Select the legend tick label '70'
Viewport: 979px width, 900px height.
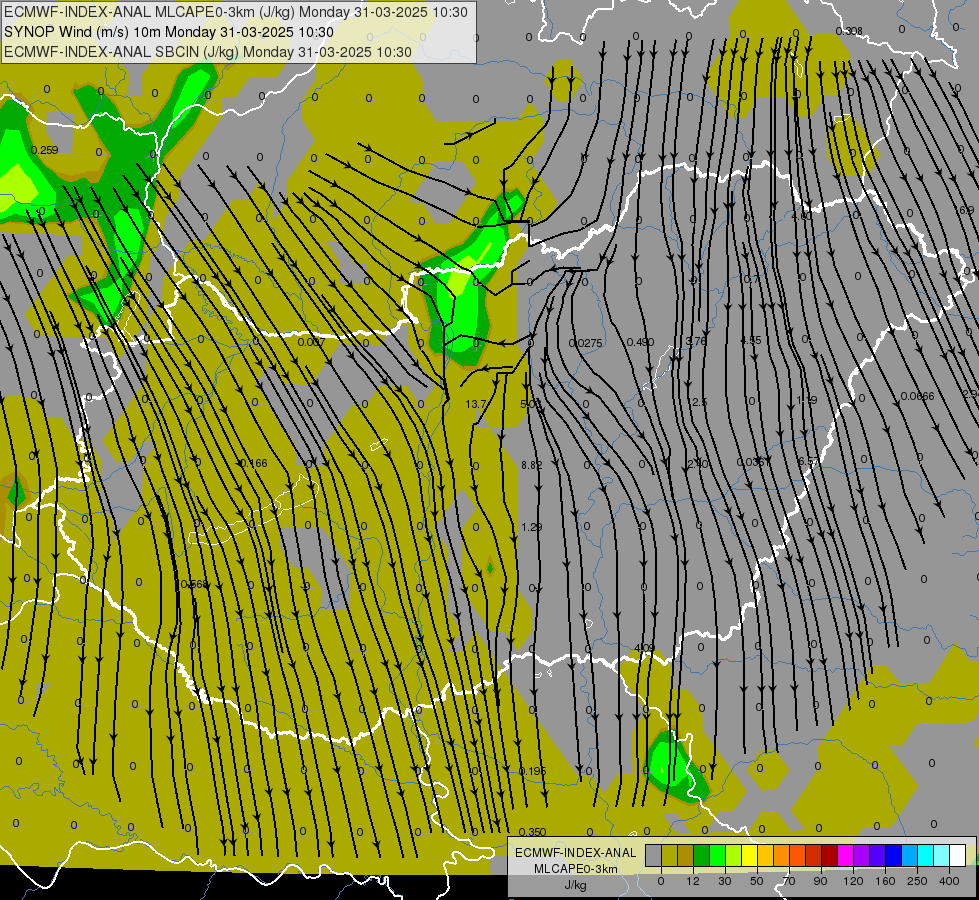pyautogui.click(x=789, y=881)
